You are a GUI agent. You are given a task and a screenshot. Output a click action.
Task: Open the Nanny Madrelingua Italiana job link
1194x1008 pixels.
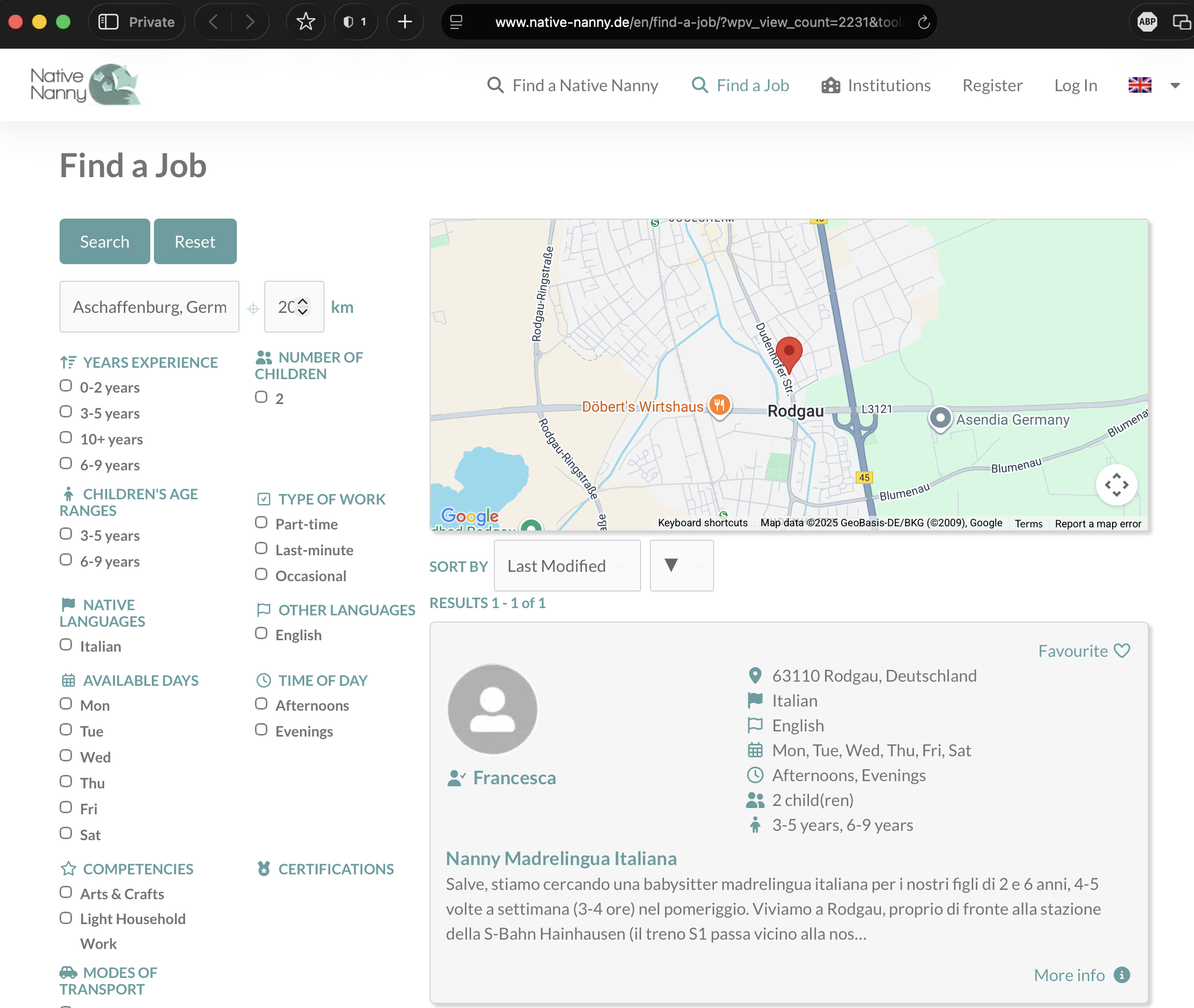pyautogui.click(x=561, y=858)
